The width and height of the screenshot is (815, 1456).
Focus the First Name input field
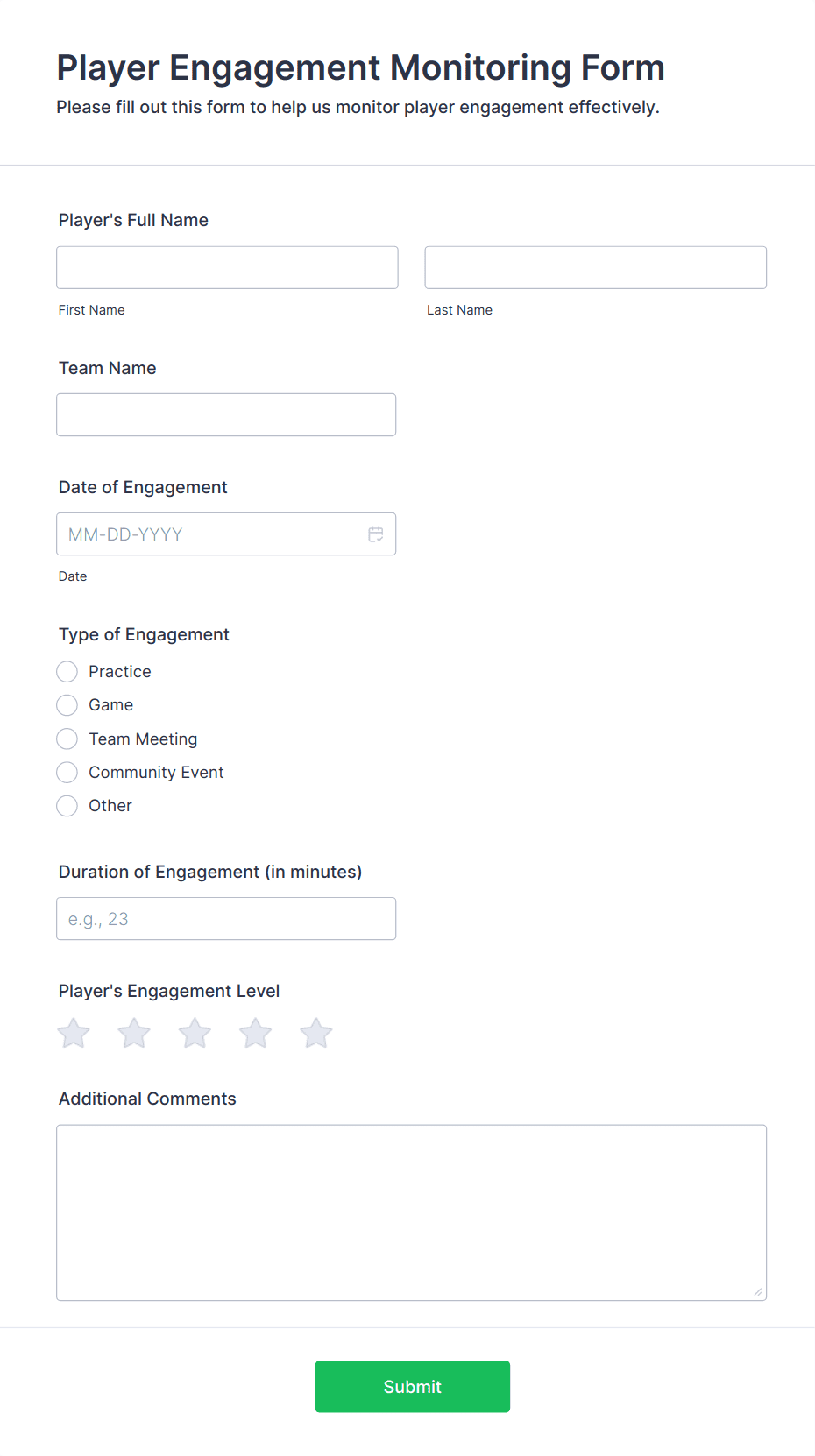click(x=227, y=268)
